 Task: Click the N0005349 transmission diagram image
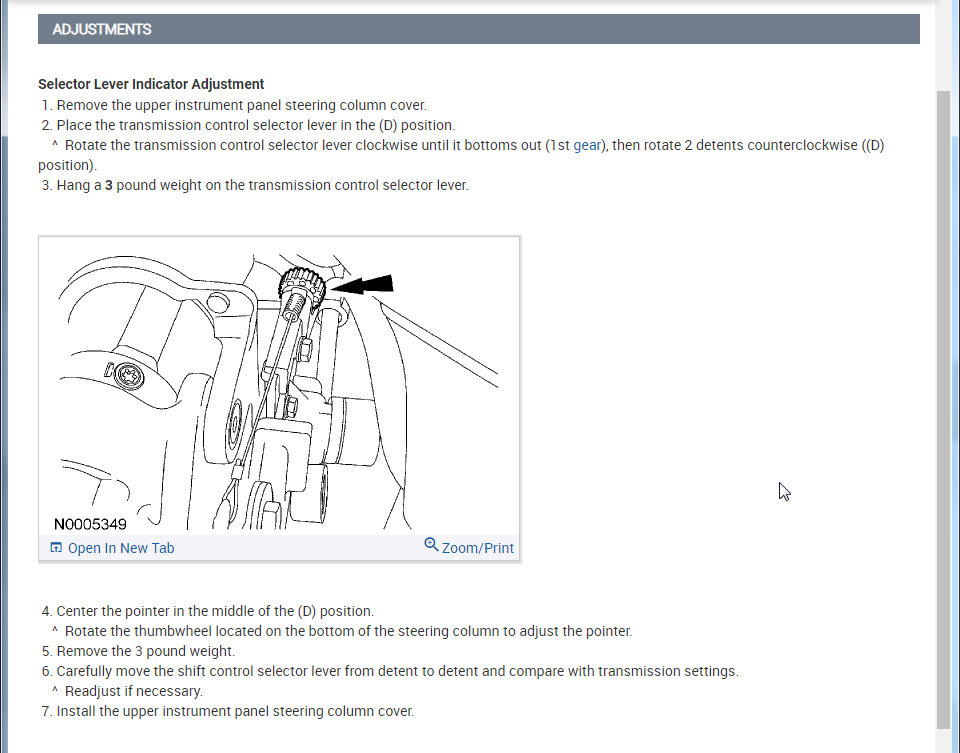(x=279, y=386)
